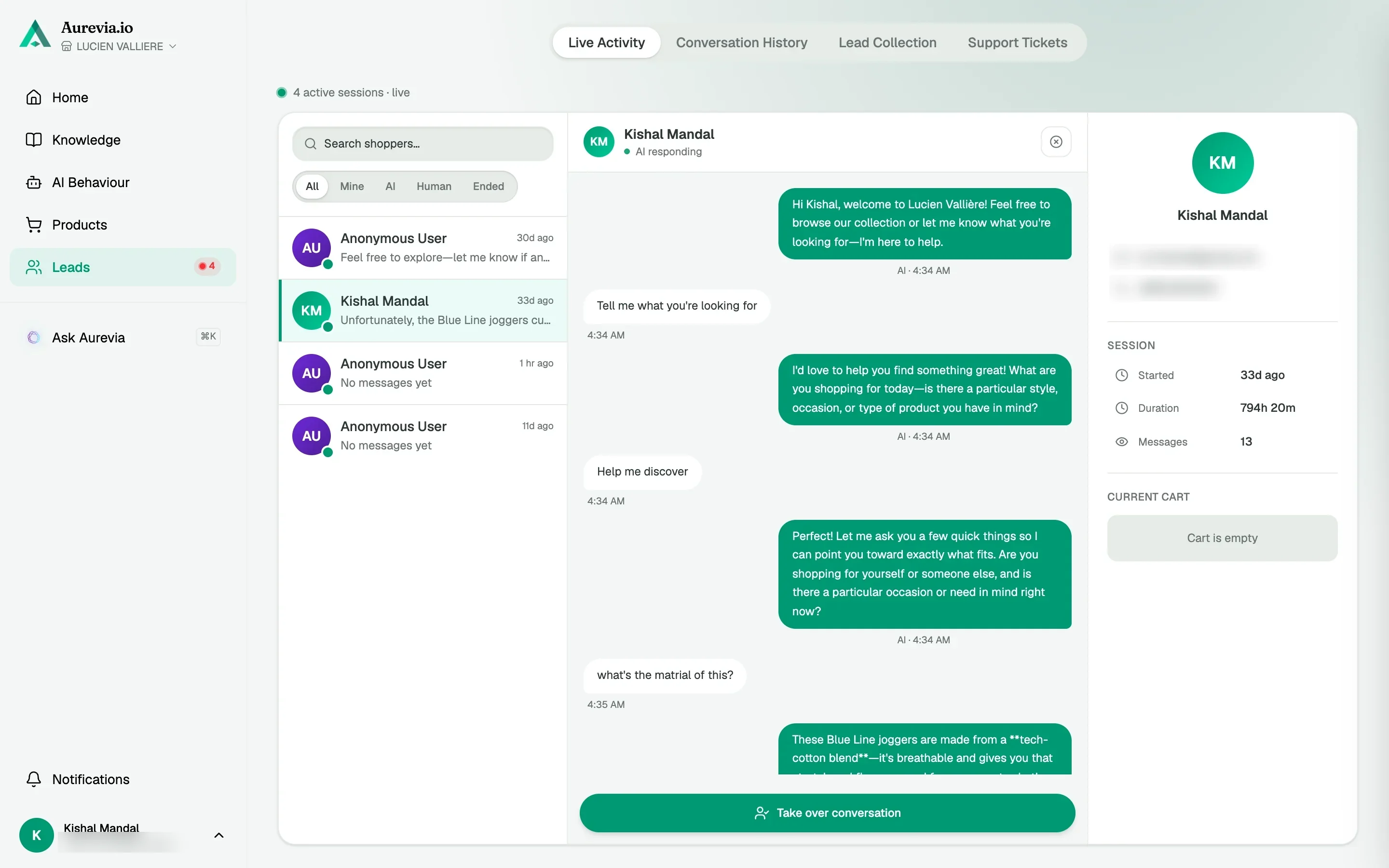The image size is (1389, 868).
Task: Go to AI Behaviour in the sidebar
Action: (123, 182)
